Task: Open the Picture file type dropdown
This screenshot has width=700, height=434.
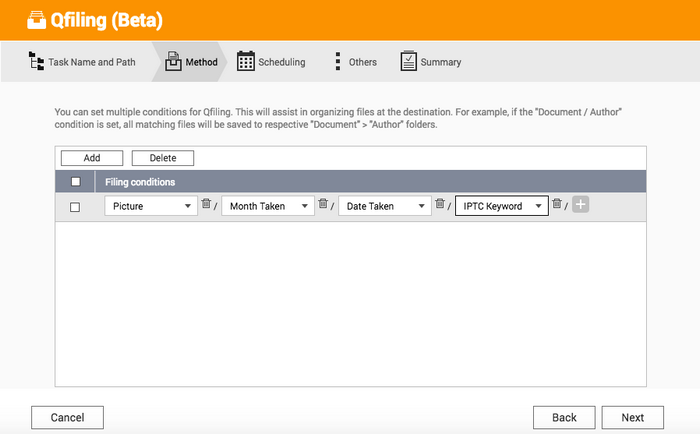Action: [151, 206]
